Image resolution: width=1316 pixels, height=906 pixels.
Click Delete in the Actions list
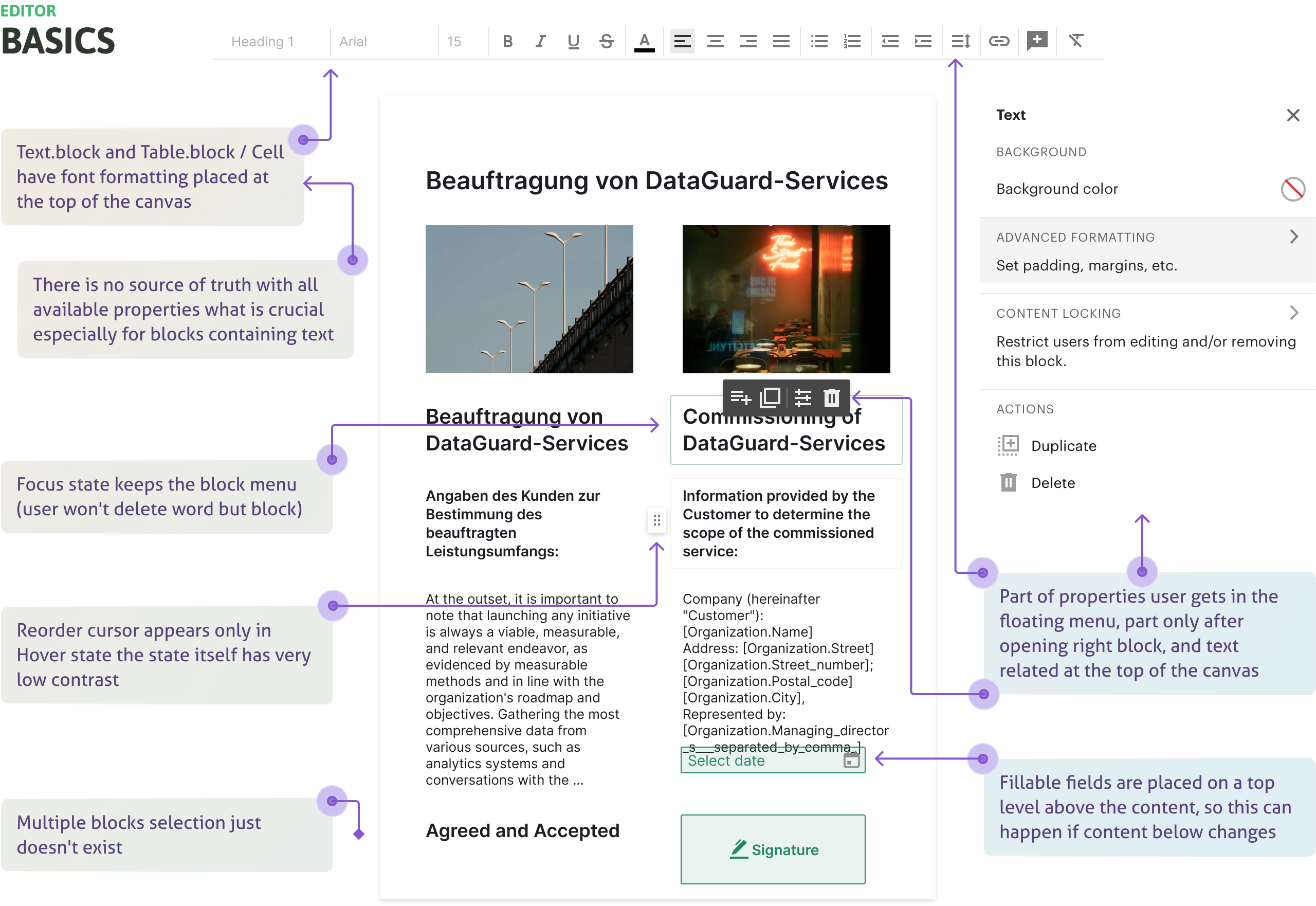click(1037, 482)
